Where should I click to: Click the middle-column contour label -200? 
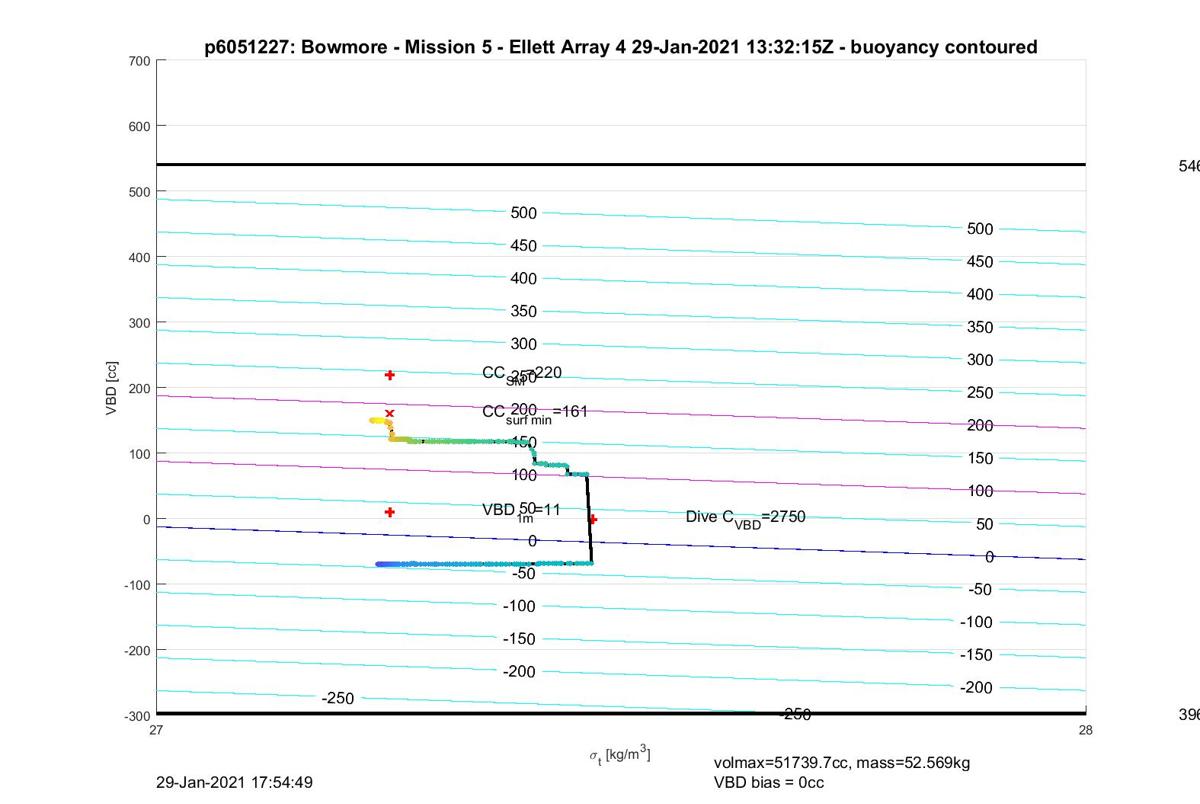[x=520, y=672]
